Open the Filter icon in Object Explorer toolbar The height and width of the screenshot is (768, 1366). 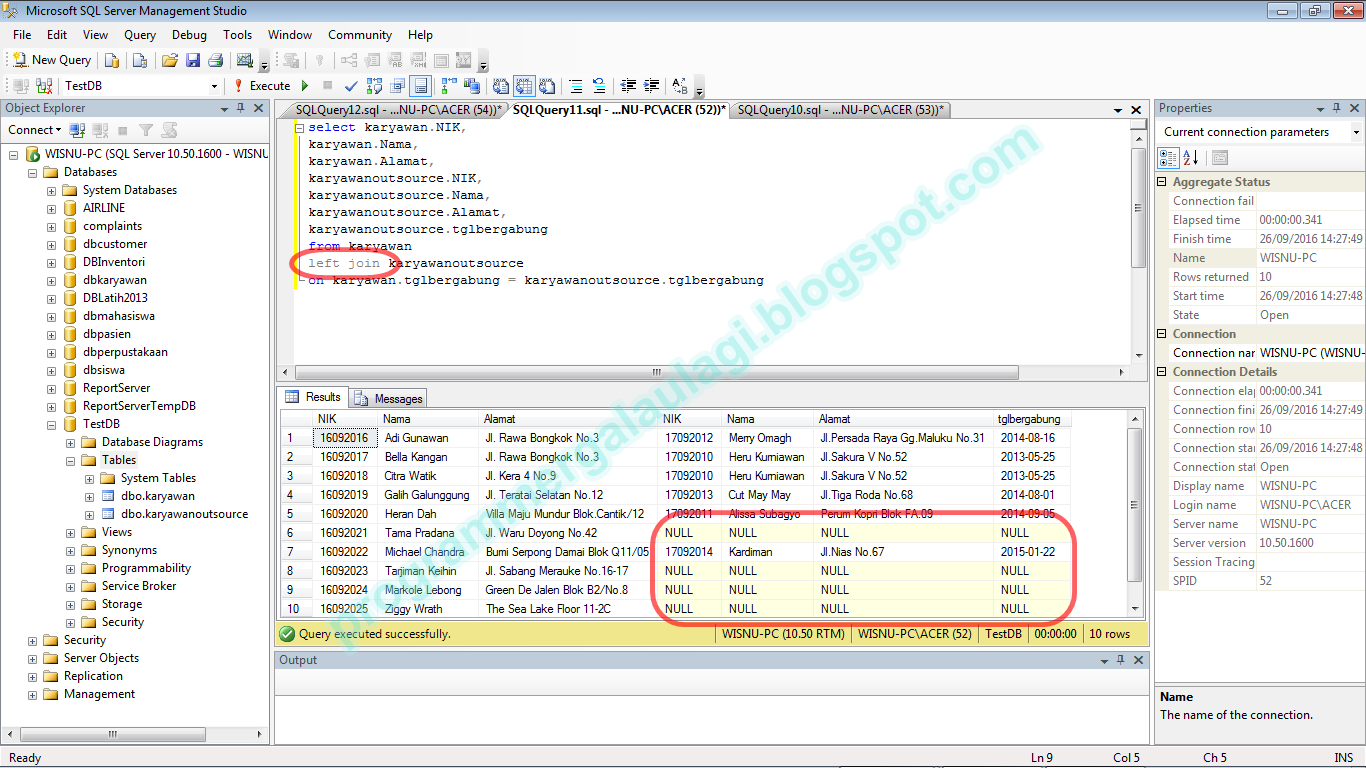(x=146, y=130)
